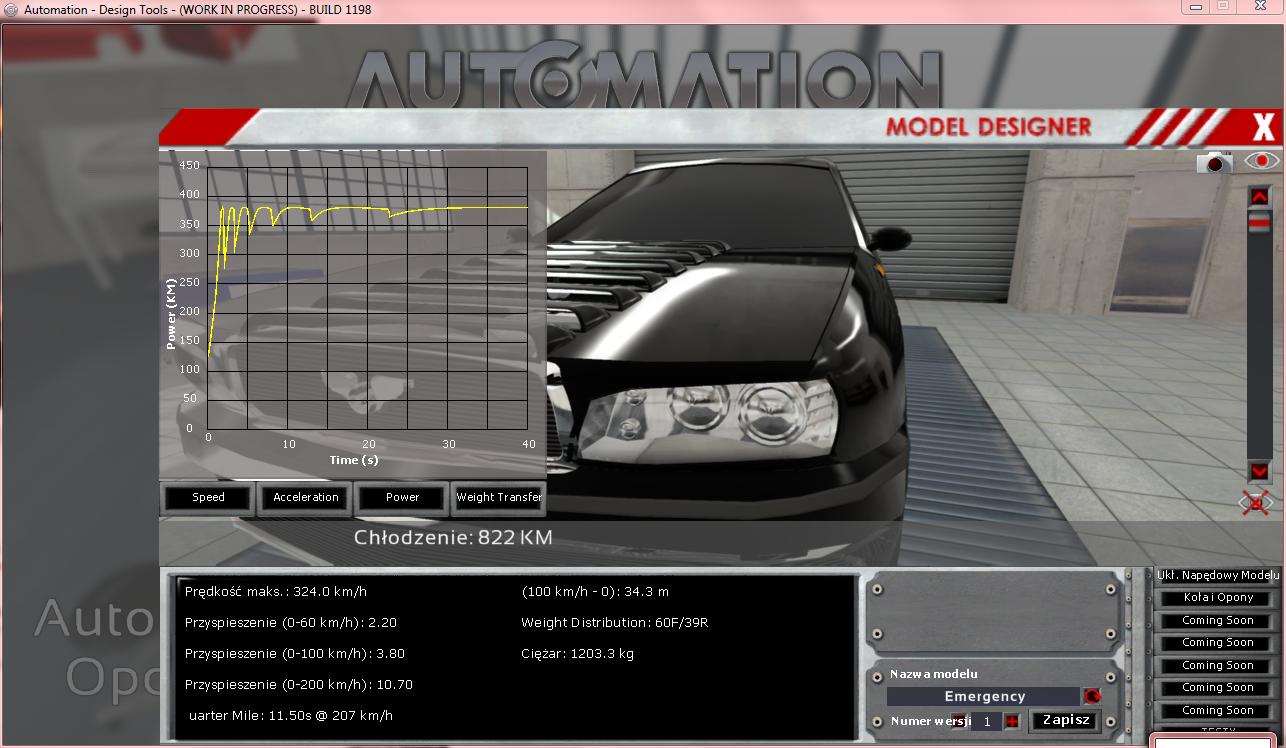Click the 0-100 km/h acceleration stat
The height and width of the screenshot is (748, 1286).
coord(295,653)
